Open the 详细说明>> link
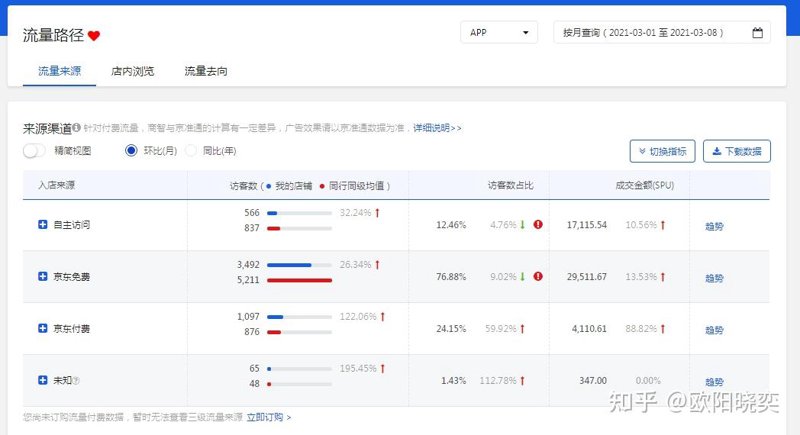800x435 pixels. pos(437,128)
